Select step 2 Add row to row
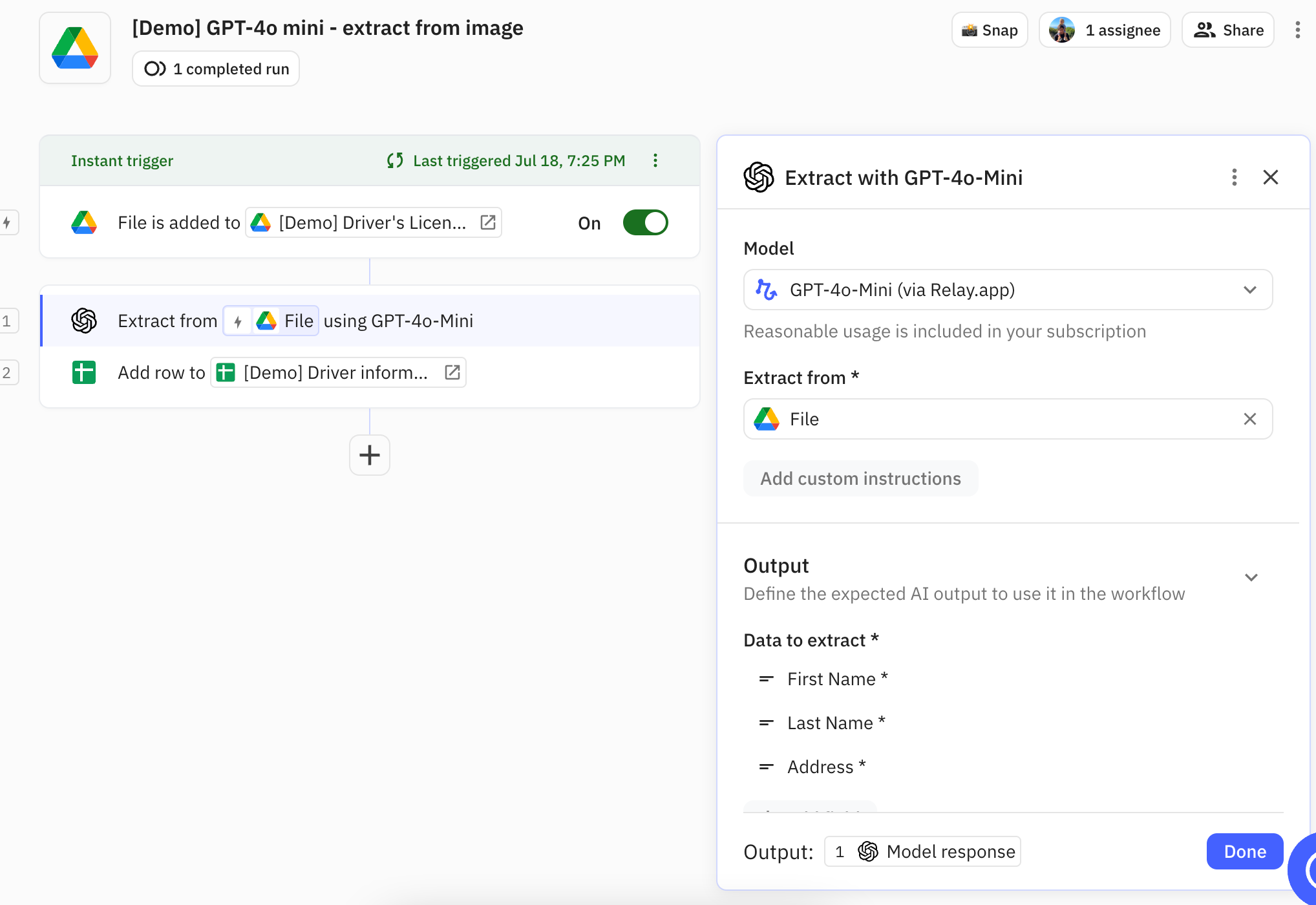 click(370, 372)
